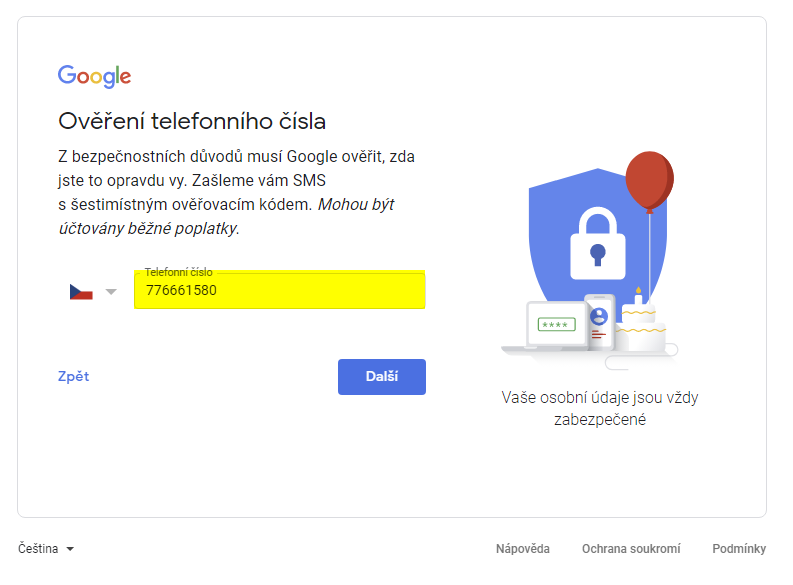The width and height of the screenshot is (793, 585).
Task: Click the birthday cake illustration
Action: click(641, 321)
